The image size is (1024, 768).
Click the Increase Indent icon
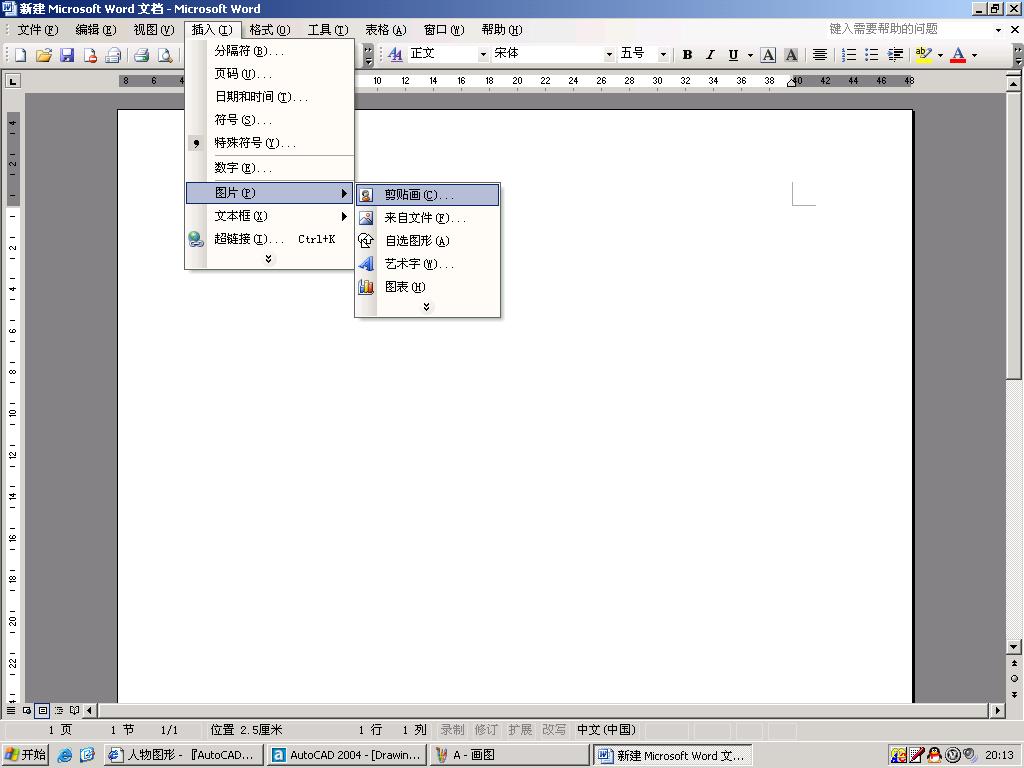[895, 55]
